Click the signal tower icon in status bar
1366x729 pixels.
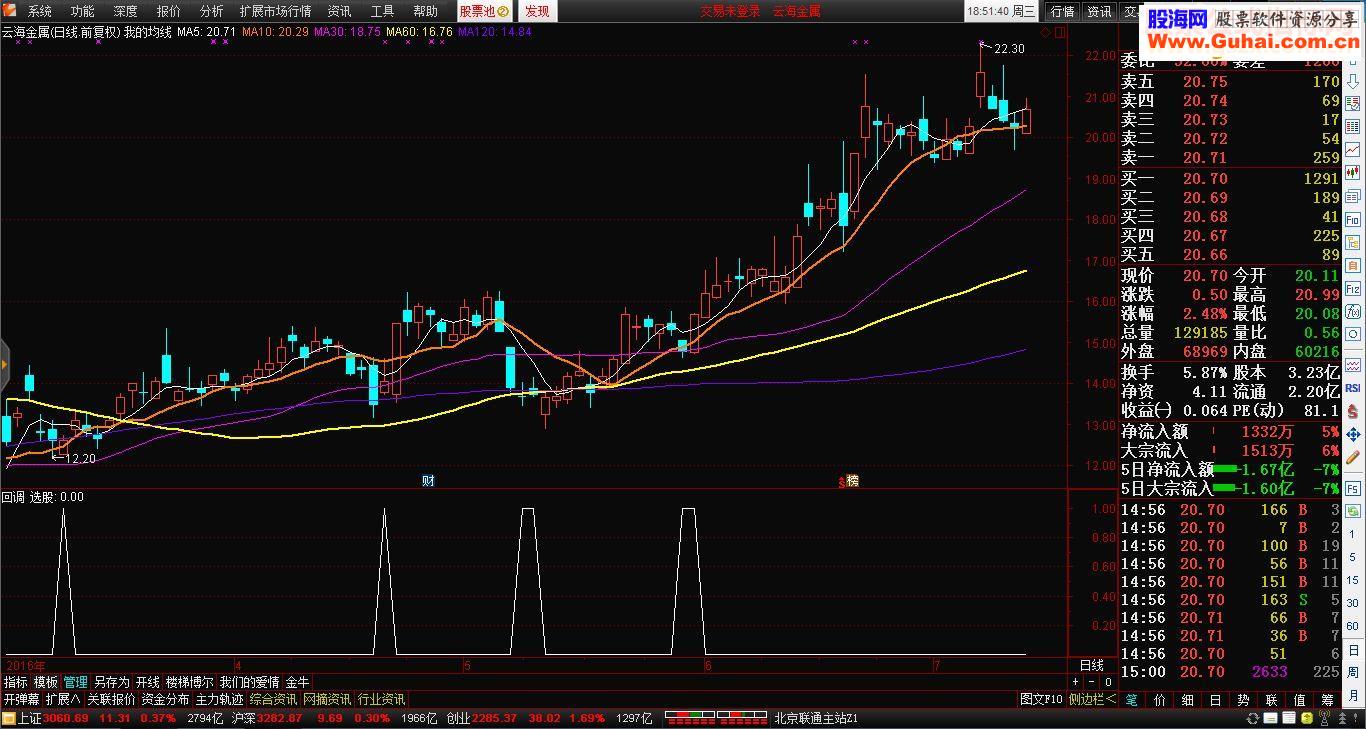point(1325,717)
